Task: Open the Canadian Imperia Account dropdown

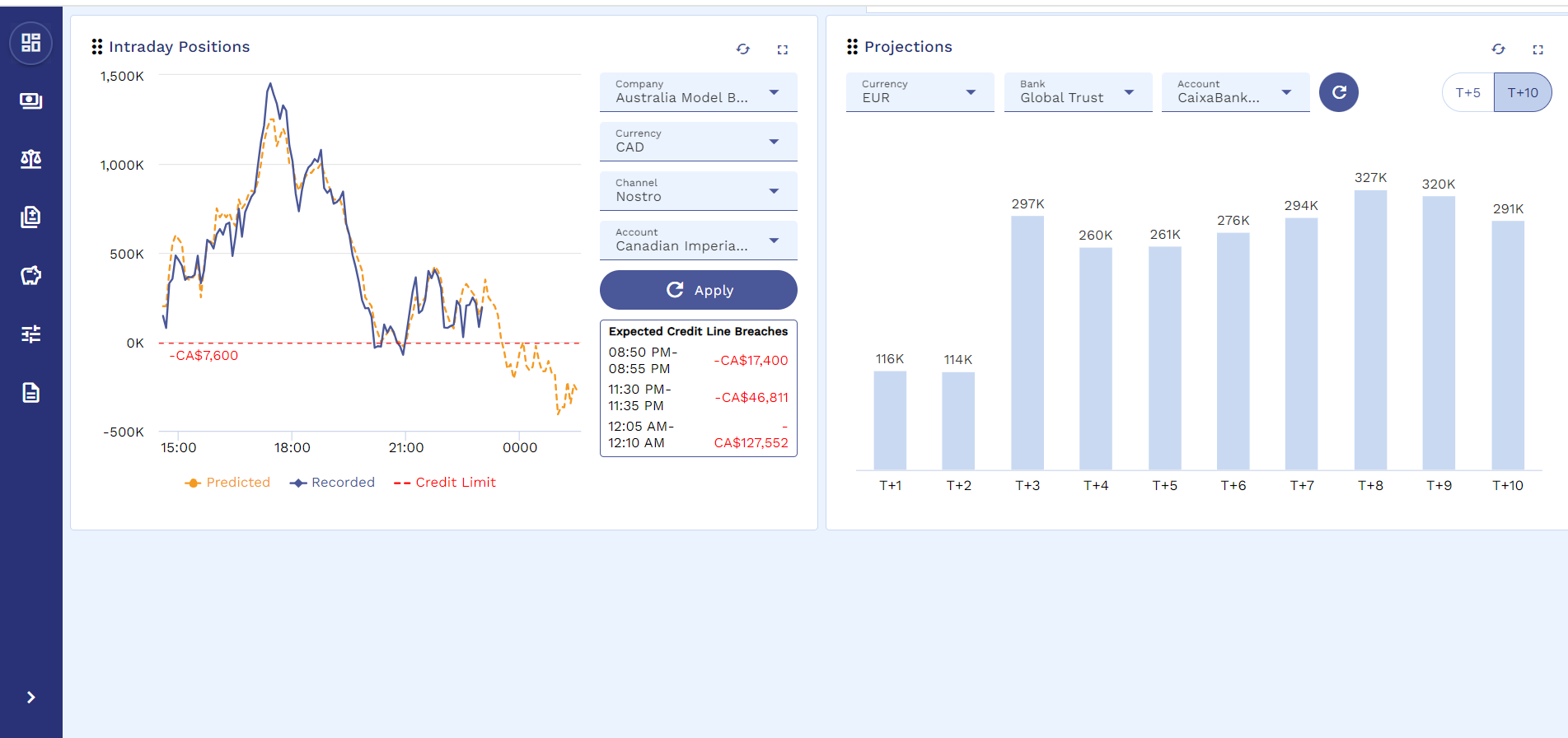Action: (699, 241)
